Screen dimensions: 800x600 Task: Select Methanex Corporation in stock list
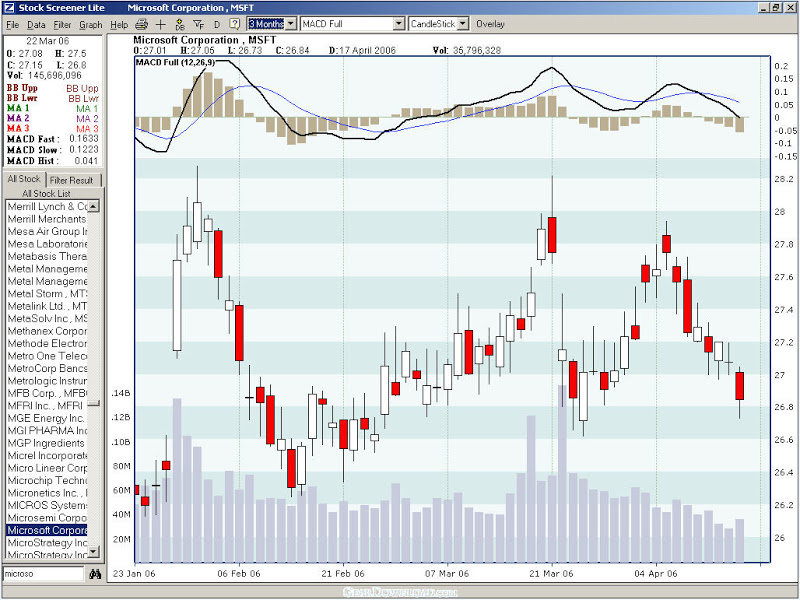(47, 331)
